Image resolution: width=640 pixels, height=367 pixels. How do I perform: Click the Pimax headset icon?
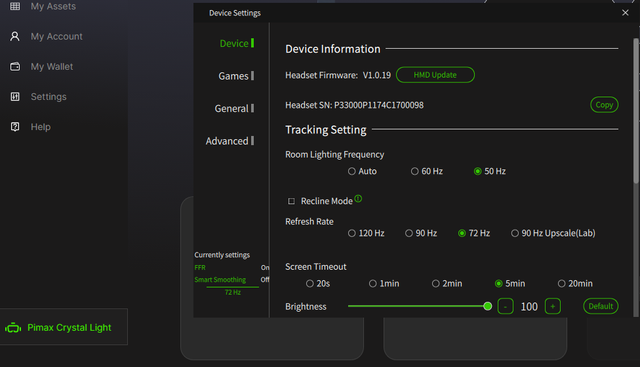tap(13, 328)
